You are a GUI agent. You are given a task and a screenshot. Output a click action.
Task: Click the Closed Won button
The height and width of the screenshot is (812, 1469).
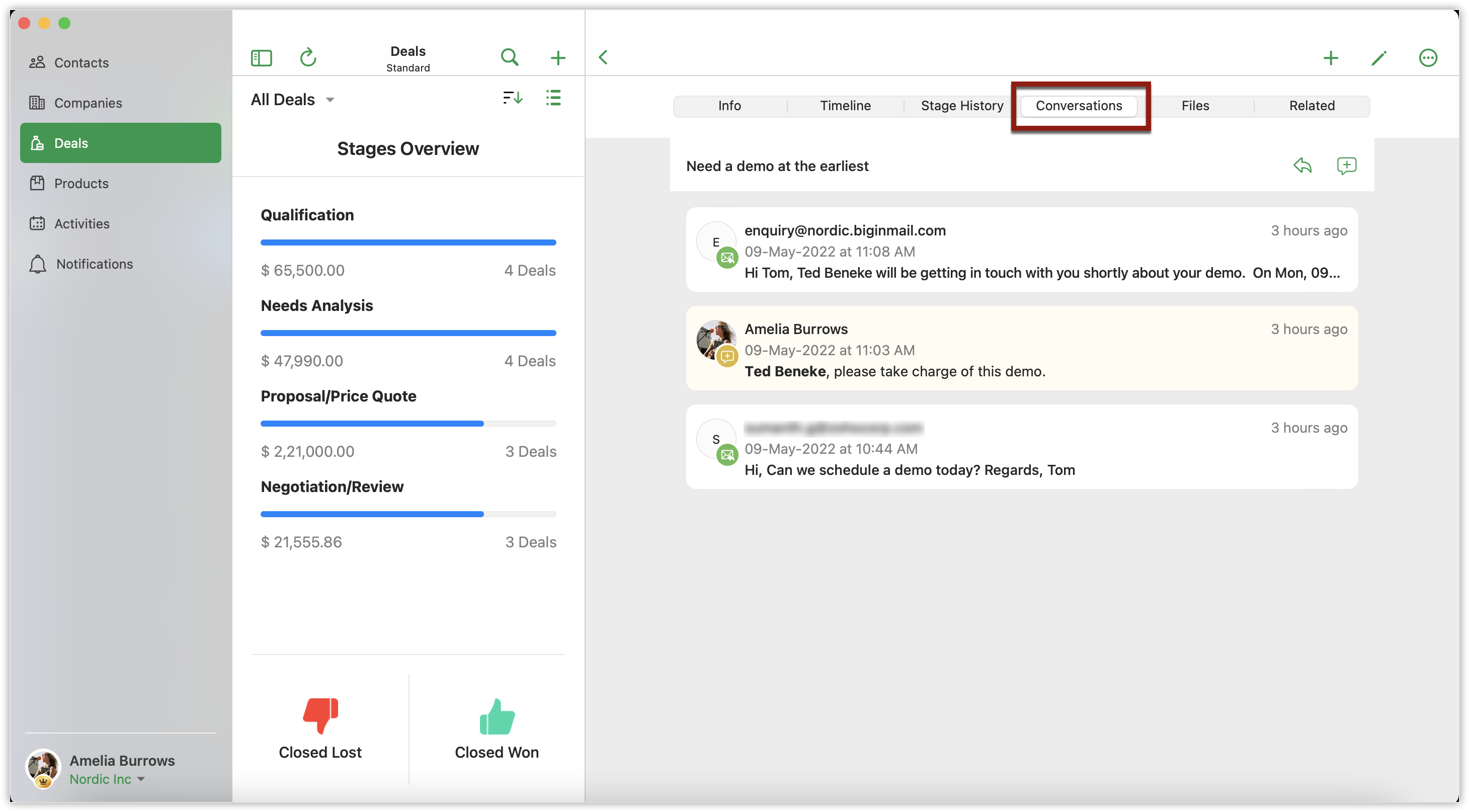[x=496, y=729]
